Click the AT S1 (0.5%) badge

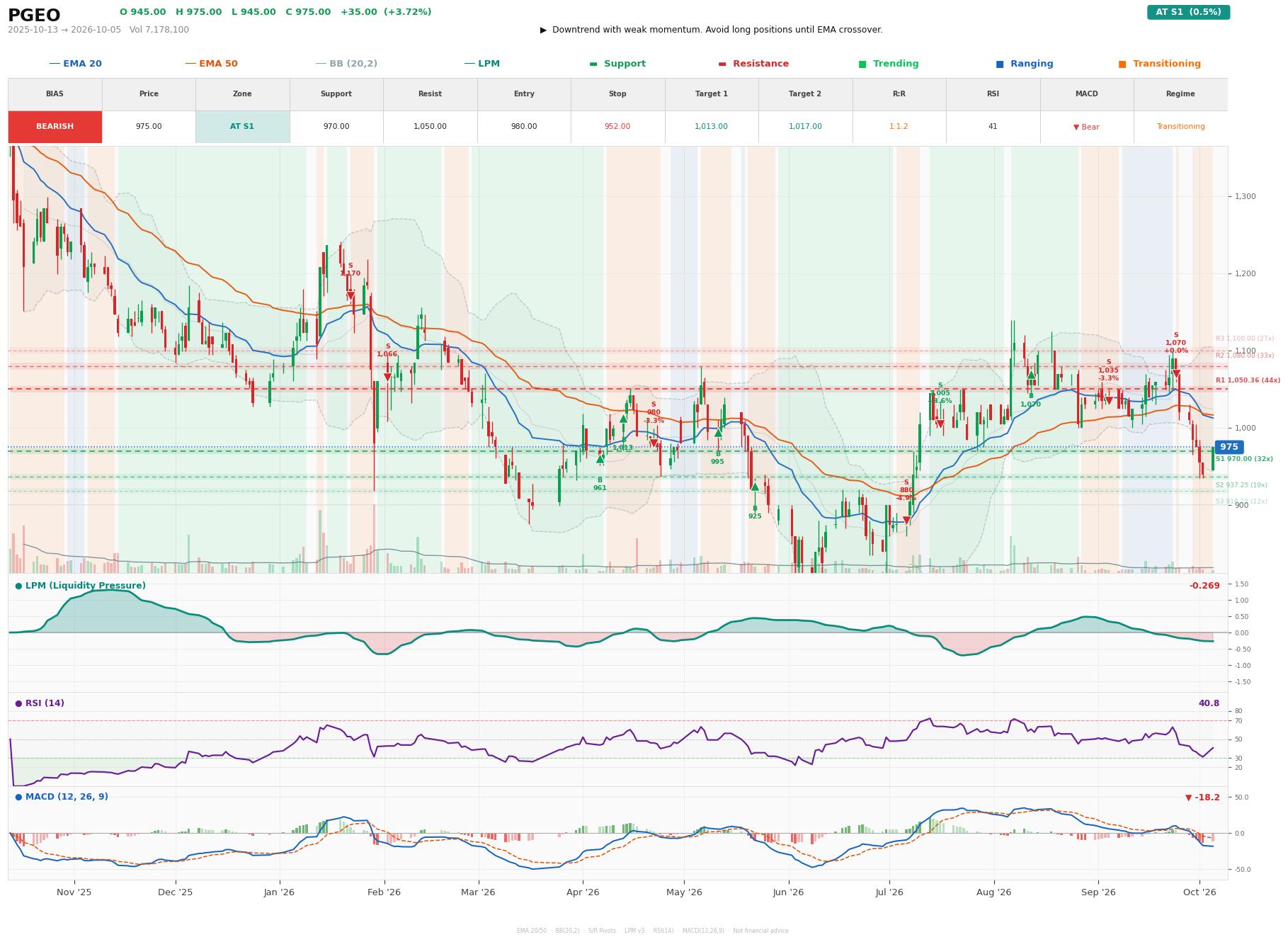(x=1188, y=12)
